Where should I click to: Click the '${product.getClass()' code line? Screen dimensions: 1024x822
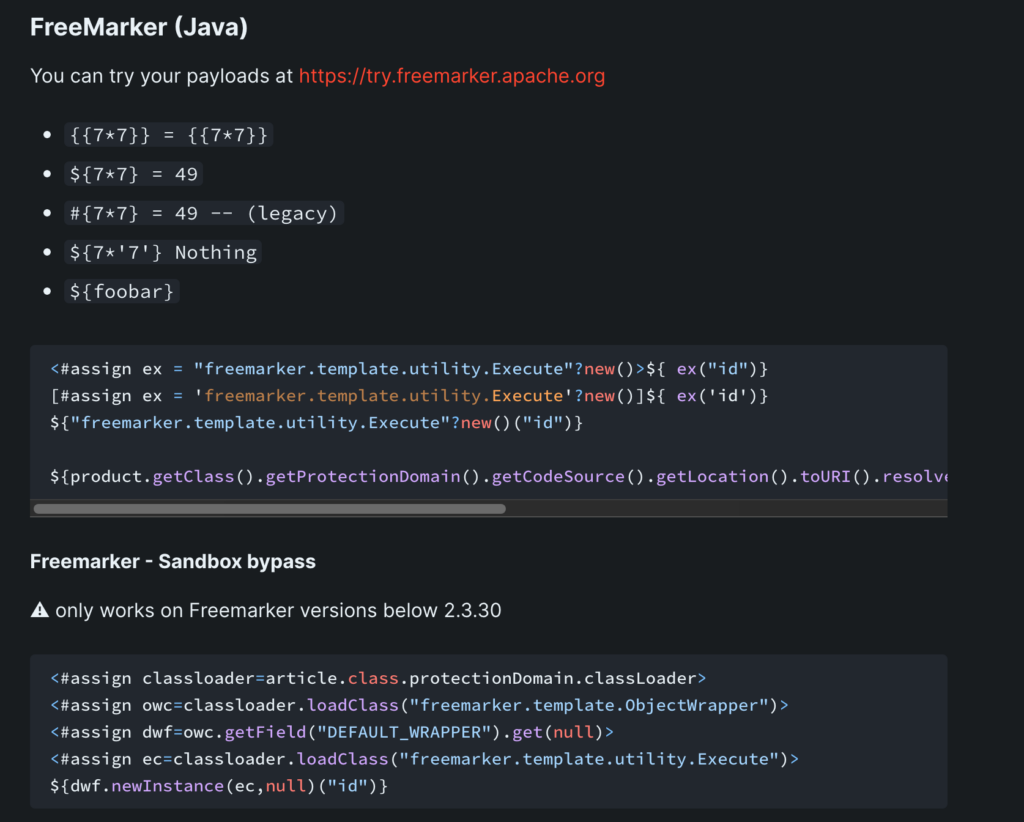499,477
